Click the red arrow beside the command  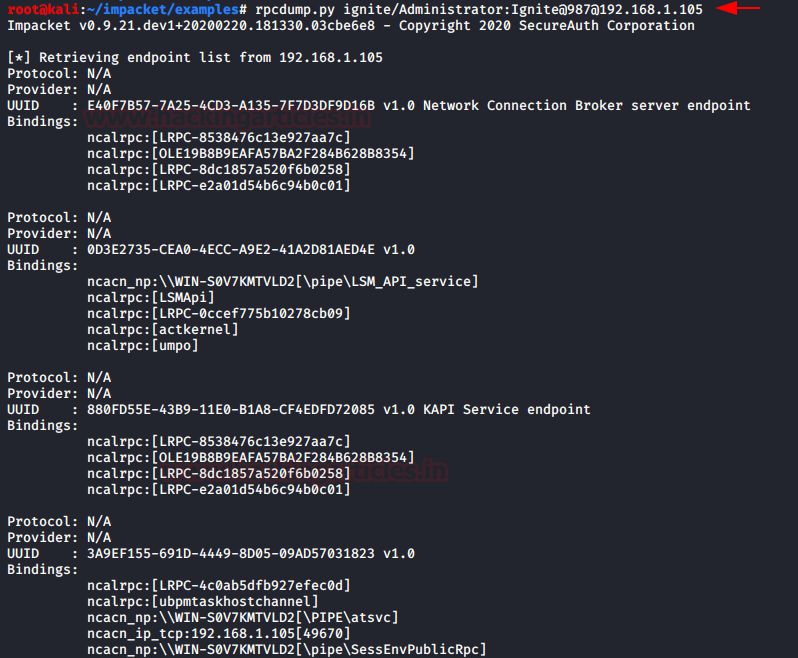[738, 8]
